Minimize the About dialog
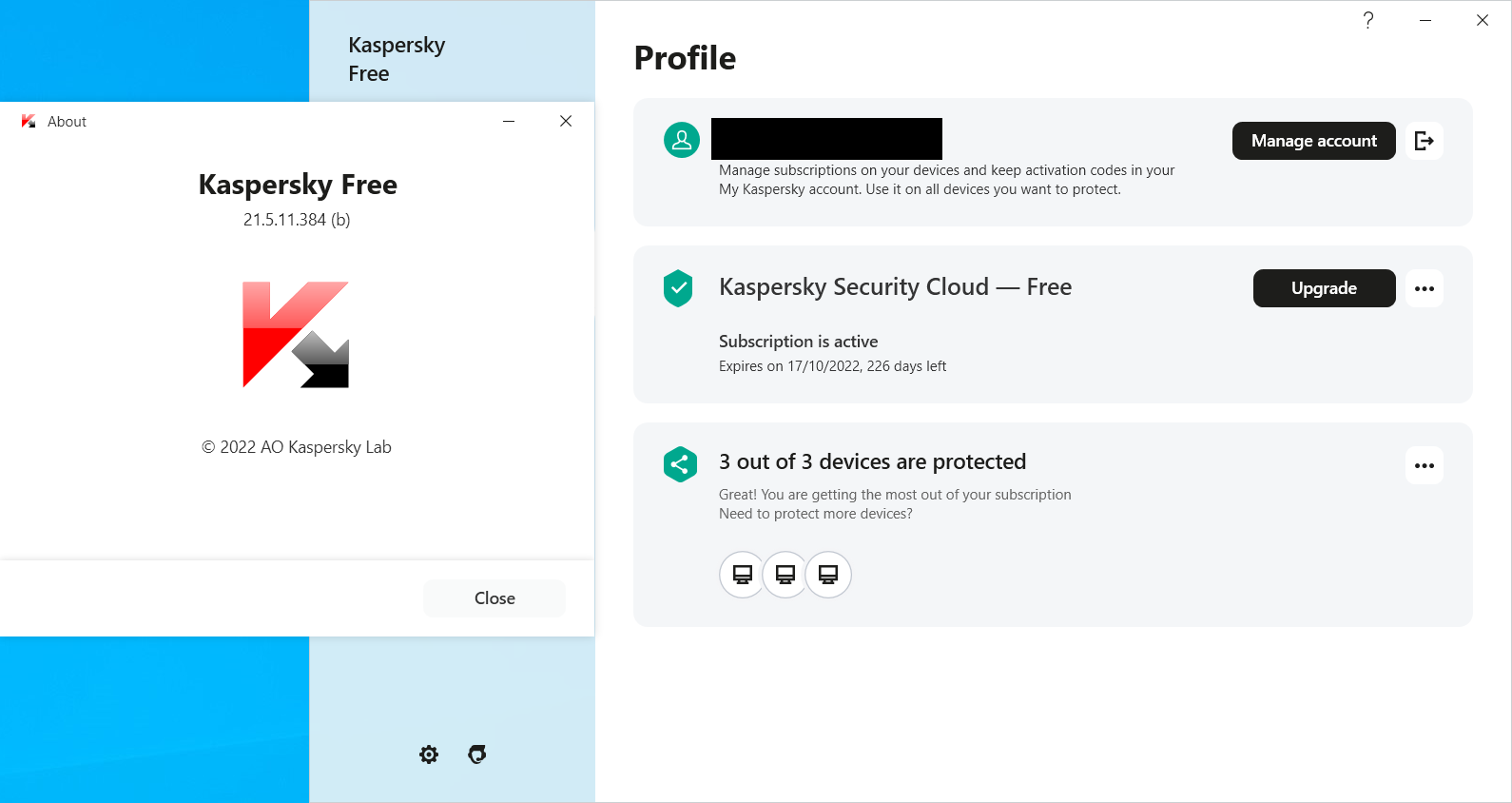This screenshot has width=1512, height=803. pyautogui.click(x=509, y=121)
